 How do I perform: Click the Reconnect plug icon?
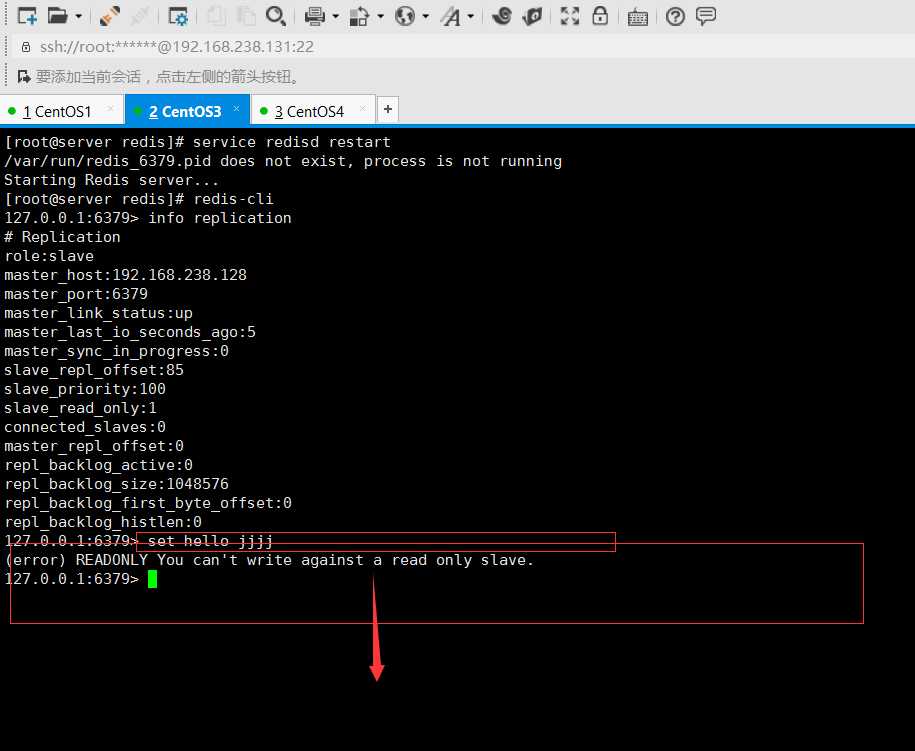pos(109,16)
